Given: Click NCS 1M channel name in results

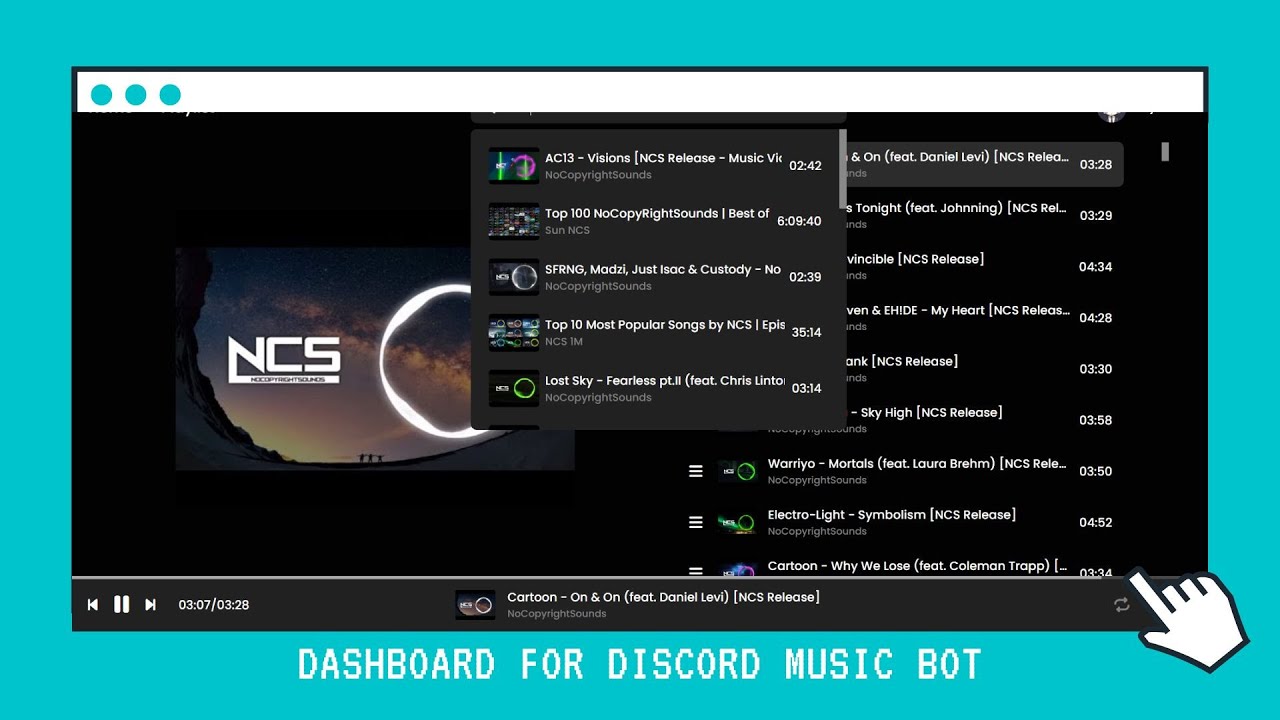Looking at the screenshot, I should (x=564, y=342).
